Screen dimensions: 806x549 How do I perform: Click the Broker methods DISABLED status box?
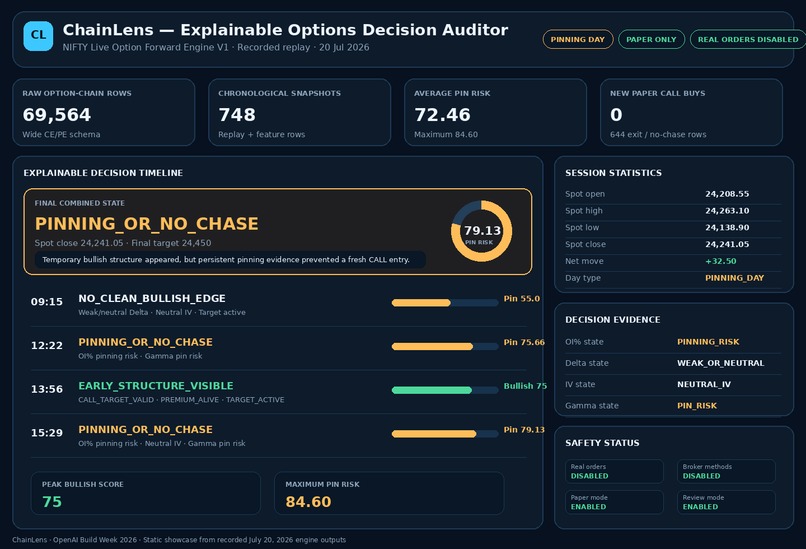point(726,471)
